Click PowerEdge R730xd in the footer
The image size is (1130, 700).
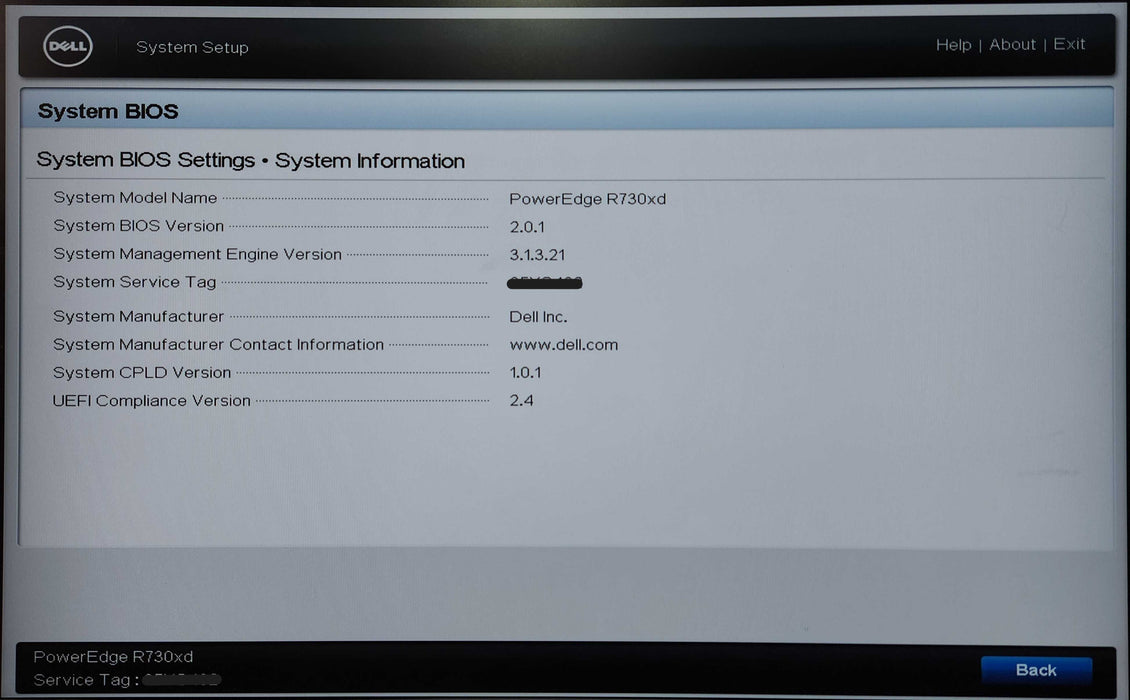(x=113, y=657)
